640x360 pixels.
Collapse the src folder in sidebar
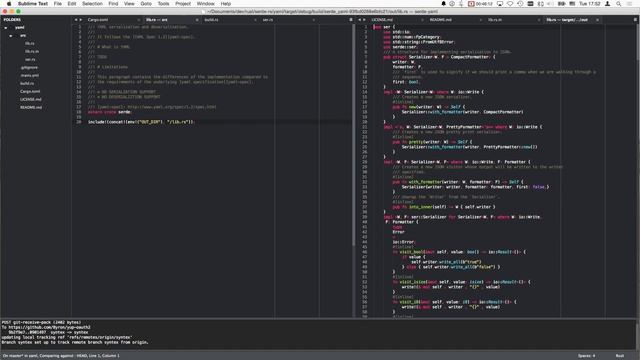pyautogui.click(x=11, y=36)
